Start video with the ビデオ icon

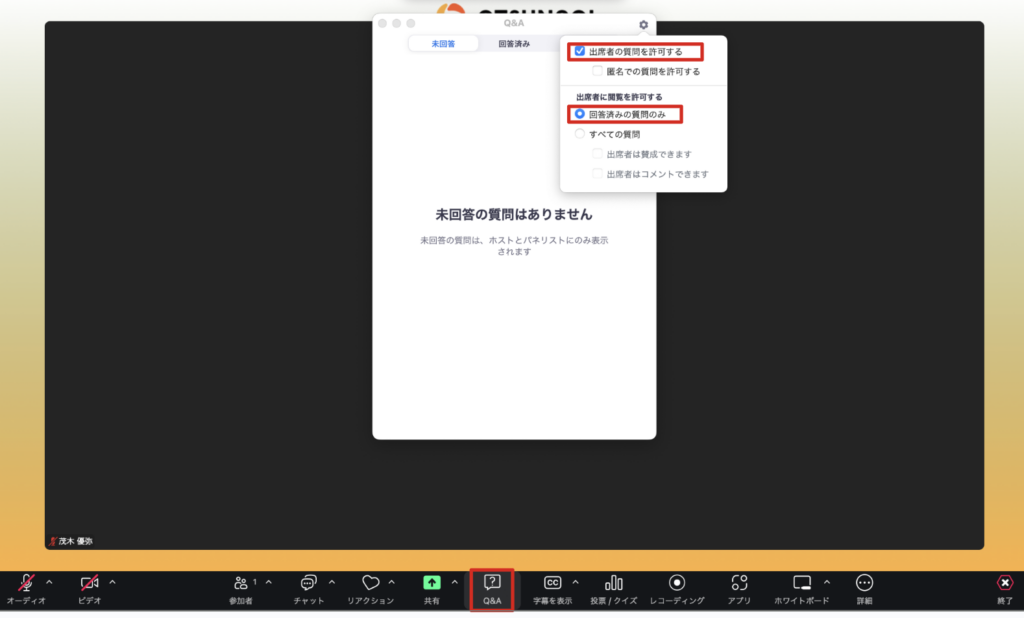(90, 584)
